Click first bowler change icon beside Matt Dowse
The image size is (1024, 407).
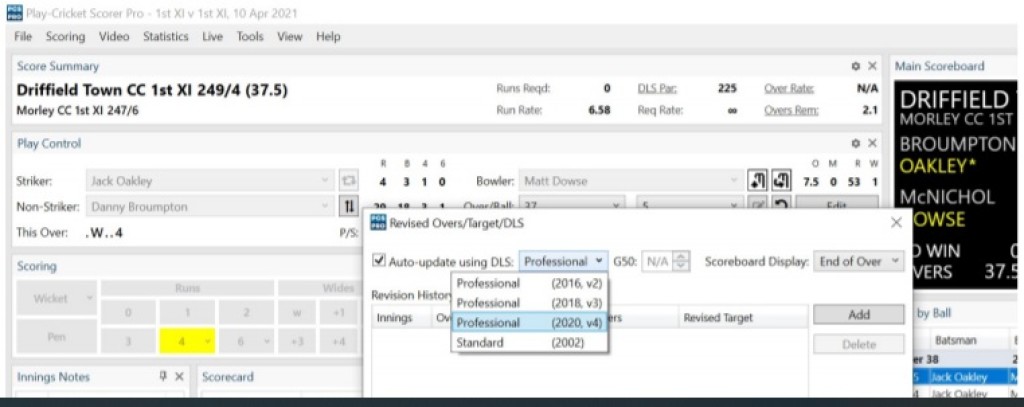(759, 181)
